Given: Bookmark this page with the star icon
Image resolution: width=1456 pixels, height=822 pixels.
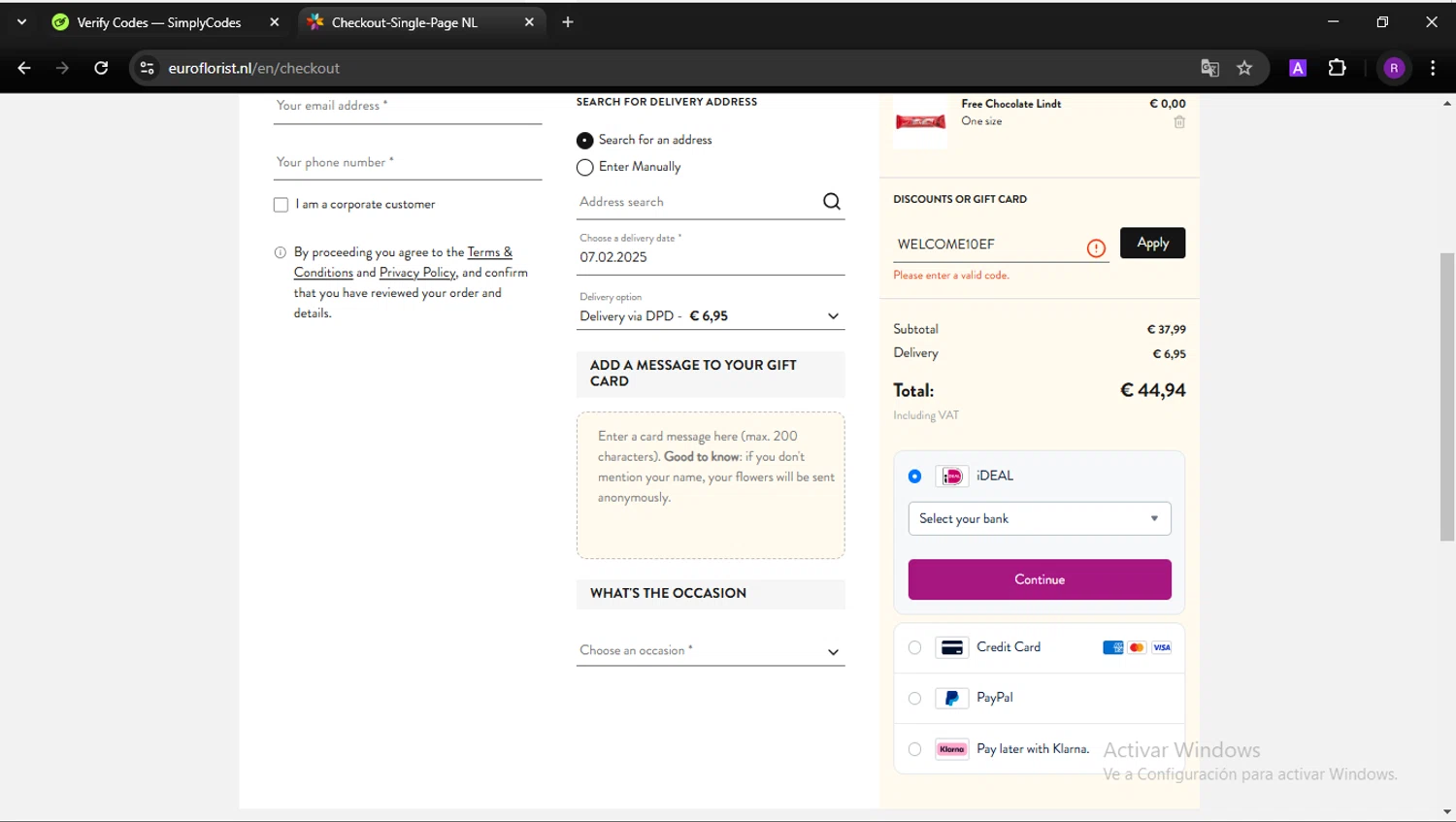Looking at the screenshot, I should [1244, 68].
